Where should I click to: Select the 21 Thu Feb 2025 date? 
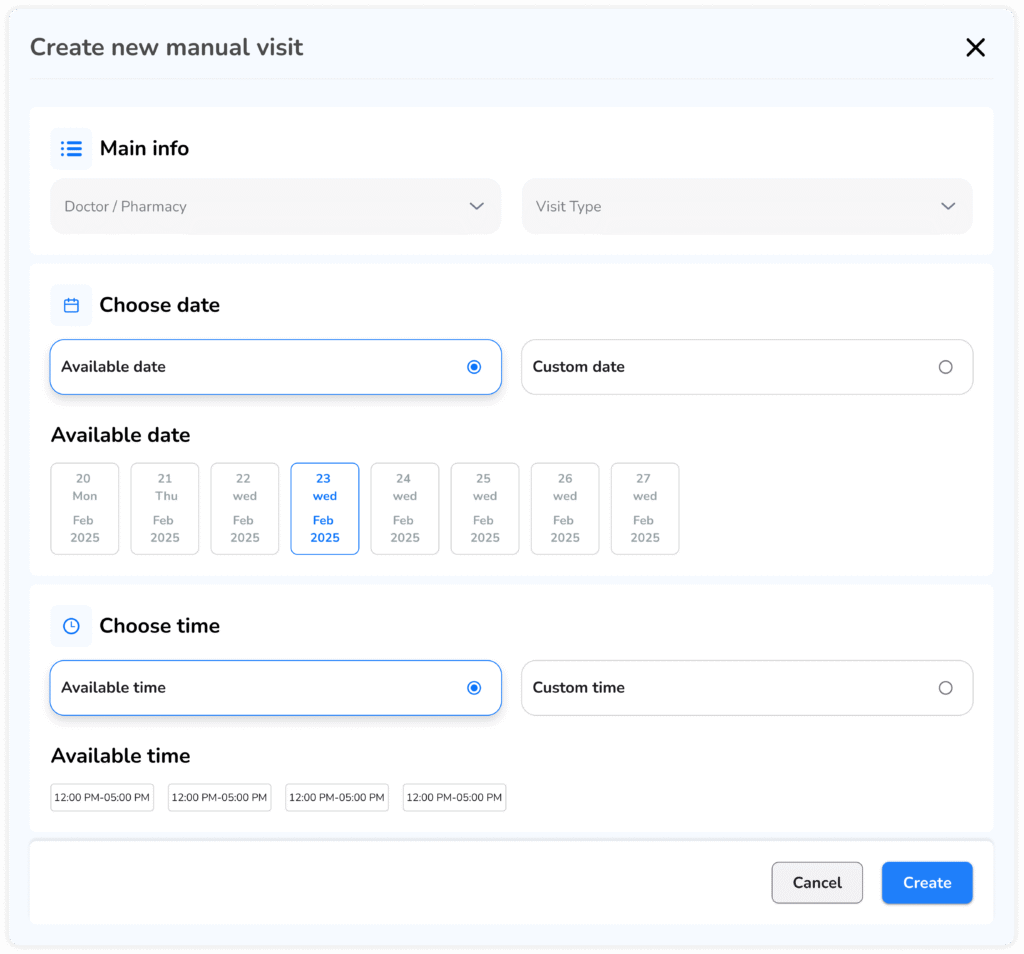click(x=165, y=508)
